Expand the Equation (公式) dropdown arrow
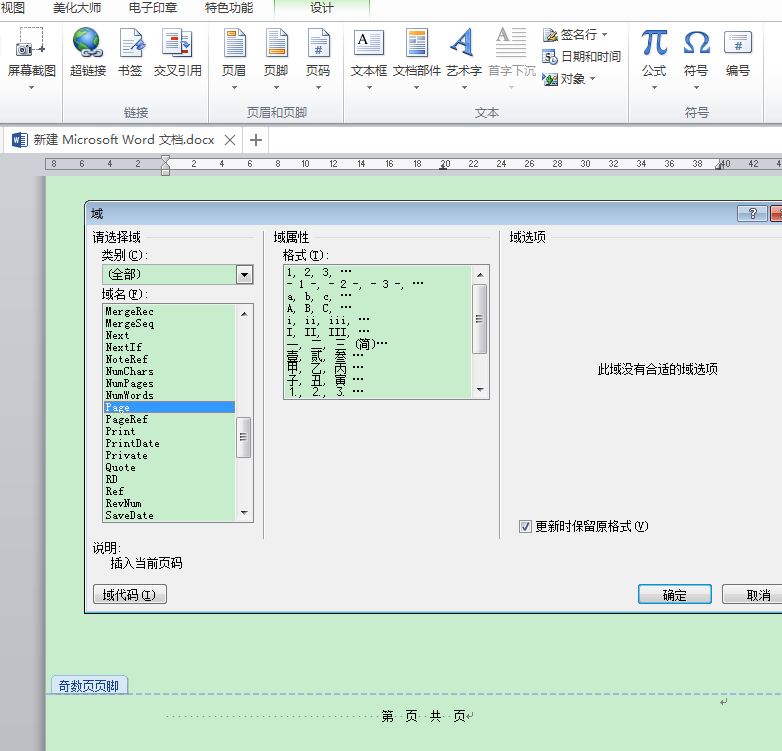 coord(654,88)
